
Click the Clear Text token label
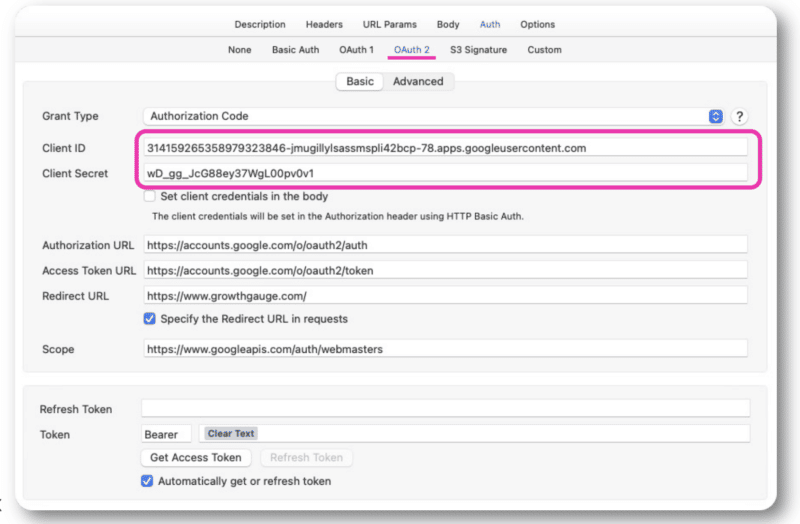click(231, 434)
